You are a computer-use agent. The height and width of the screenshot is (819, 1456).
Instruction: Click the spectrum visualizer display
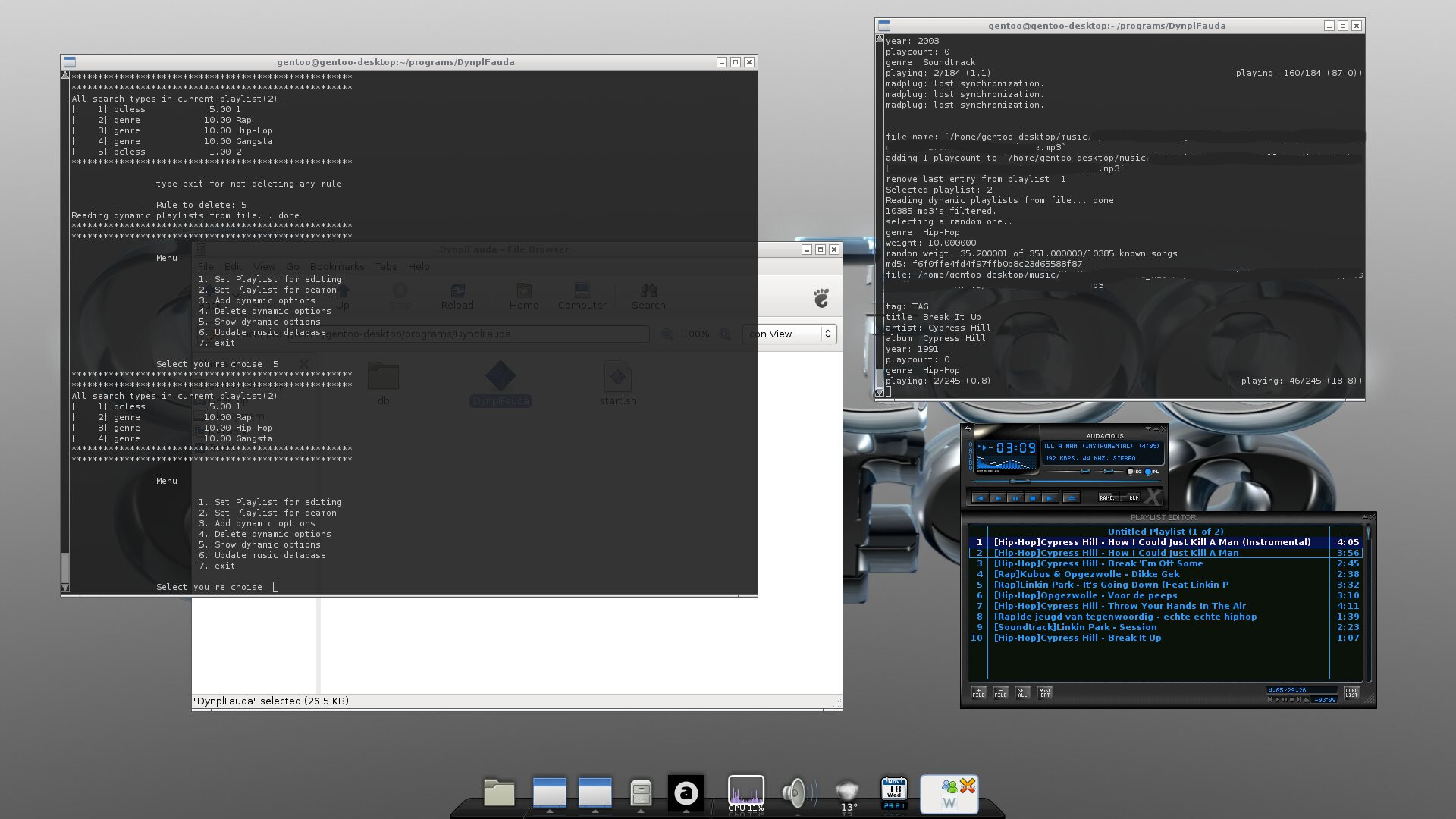pyautogui.click(x=1007, y=463)
